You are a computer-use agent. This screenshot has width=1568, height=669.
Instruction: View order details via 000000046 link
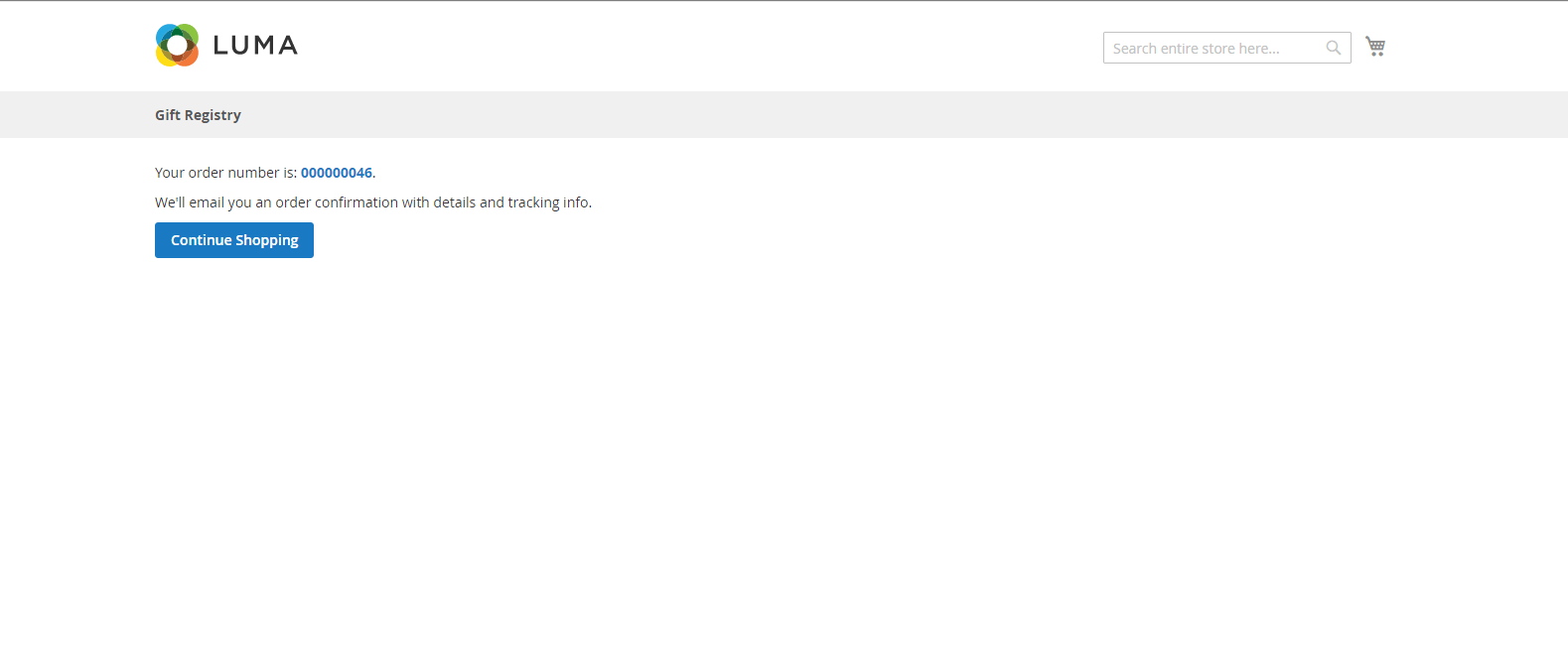point(337,173)
